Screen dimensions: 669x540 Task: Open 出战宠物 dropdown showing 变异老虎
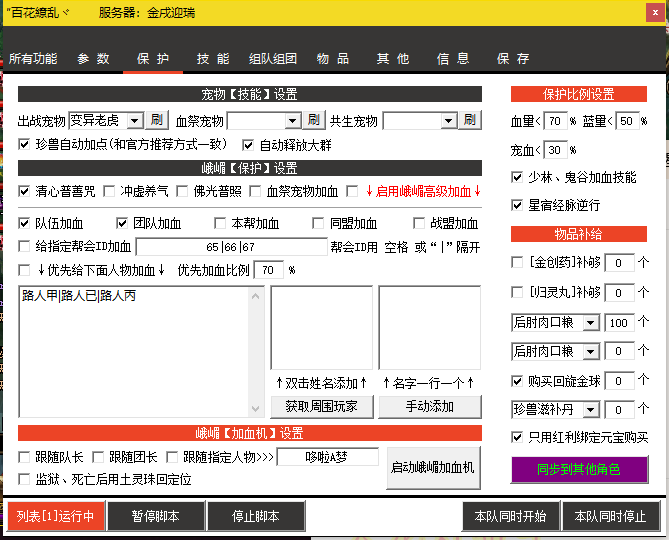coord(135,121)
